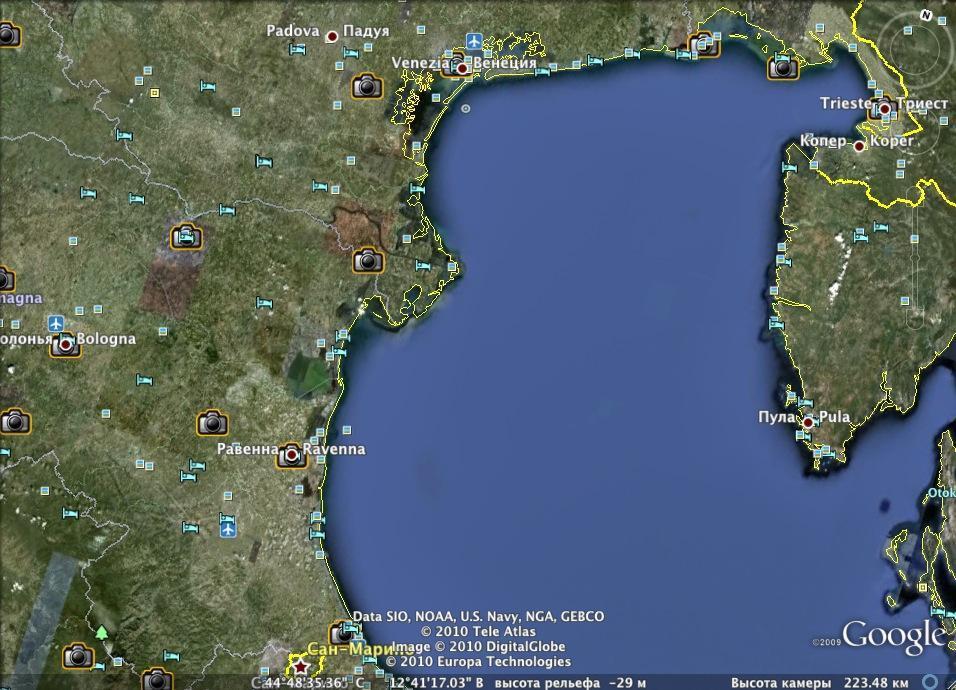Click the Pula city placemark dot
The height and width of the screenshot is (690, 956).
[x=808, y=423]
